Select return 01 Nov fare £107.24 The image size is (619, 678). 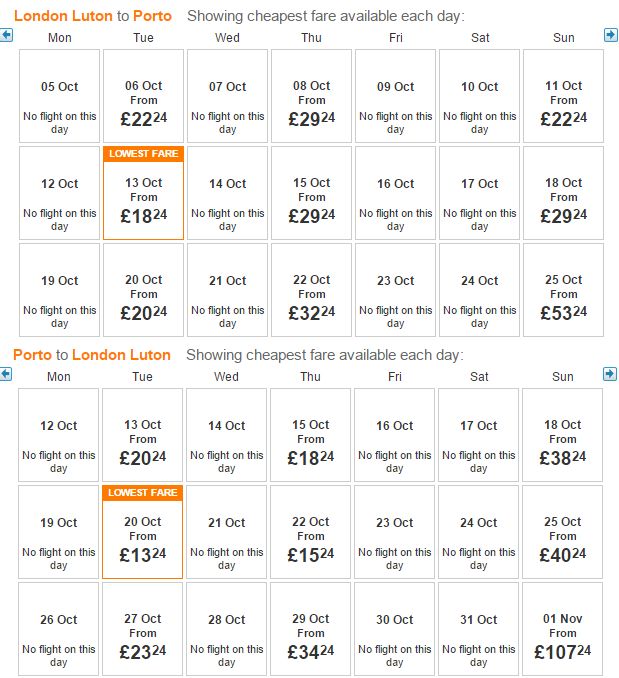tap(562, 629)
